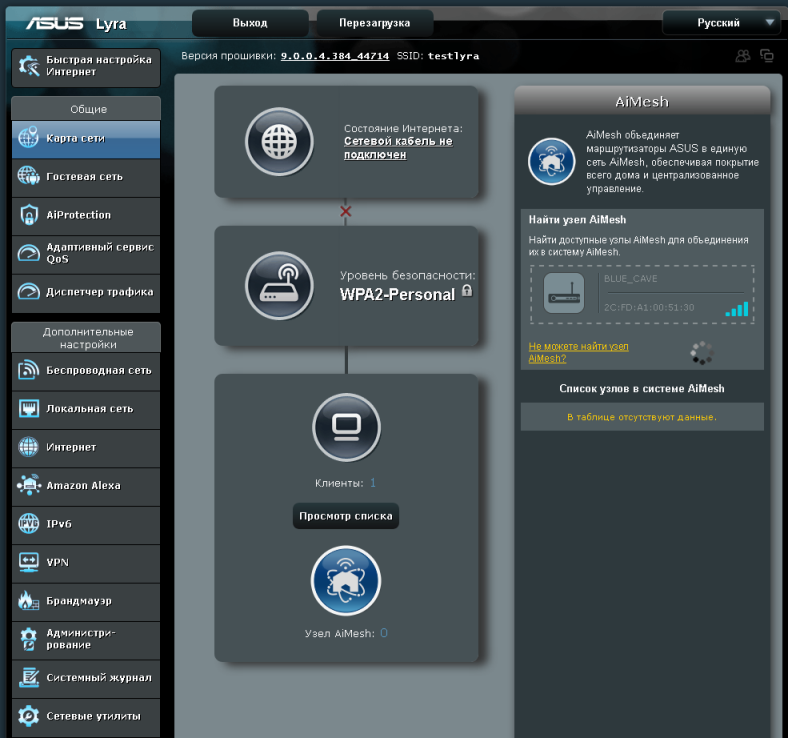788x738 pixels.
Task: Click the router wireless security icon
Action: pos(279,286)
